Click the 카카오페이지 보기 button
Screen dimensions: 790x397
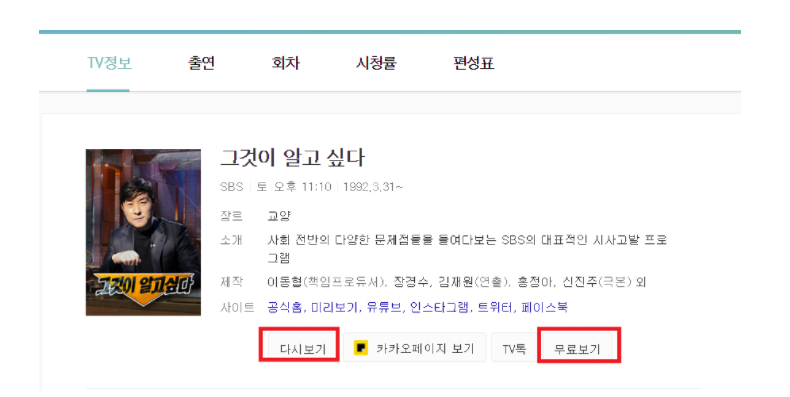[x=415, y=347]
